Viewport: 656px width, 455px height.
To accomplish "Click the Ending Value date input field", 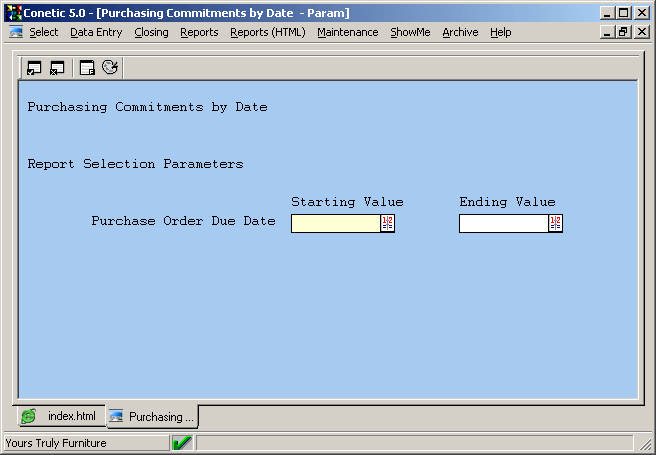I will point(503,223).
